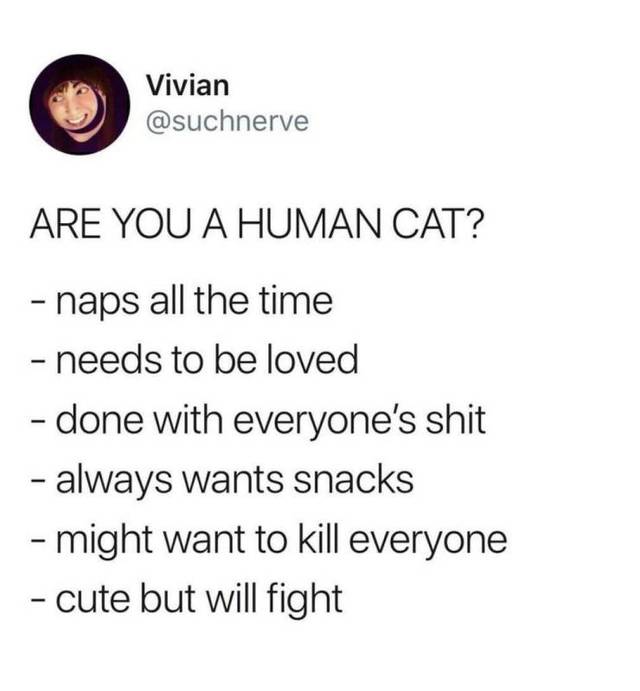Click the "always wants snacks" line
The height and width of the screenshot is (691, 640).
point(222,480)
